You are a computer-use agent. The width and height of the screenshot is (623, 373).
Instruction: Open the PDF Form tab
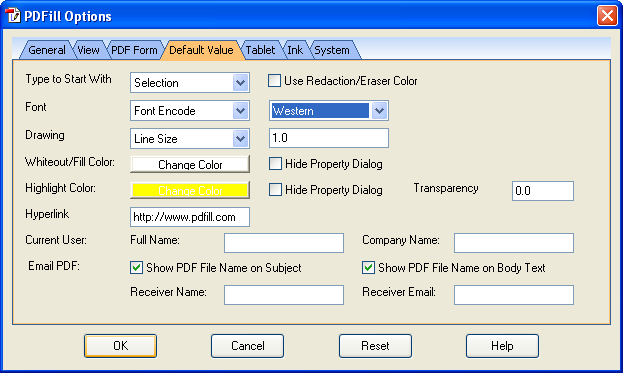(134, 50)
